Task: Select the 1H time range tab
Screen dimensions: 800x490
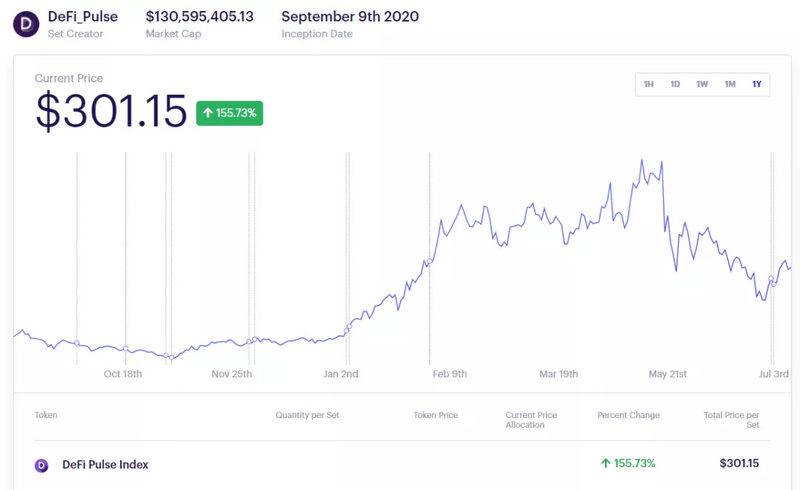Action: click(x=649, y=84)
